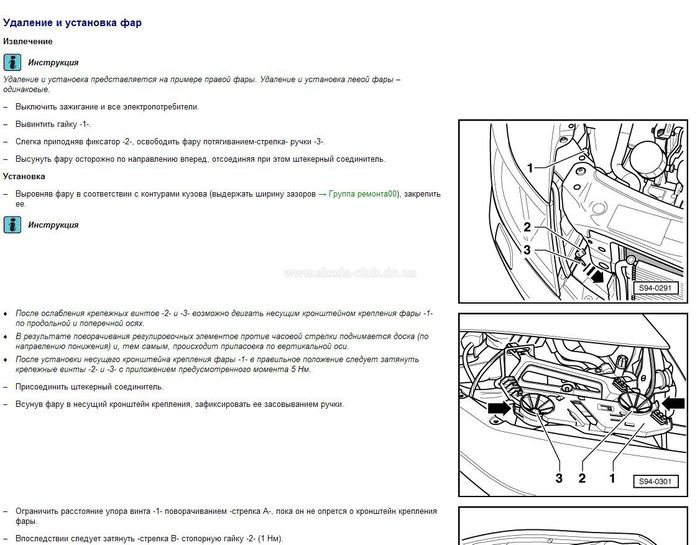700x545 pixels.
Task: Select callout number 1 in diagram S94-0301
Action: tap(612, 478)
